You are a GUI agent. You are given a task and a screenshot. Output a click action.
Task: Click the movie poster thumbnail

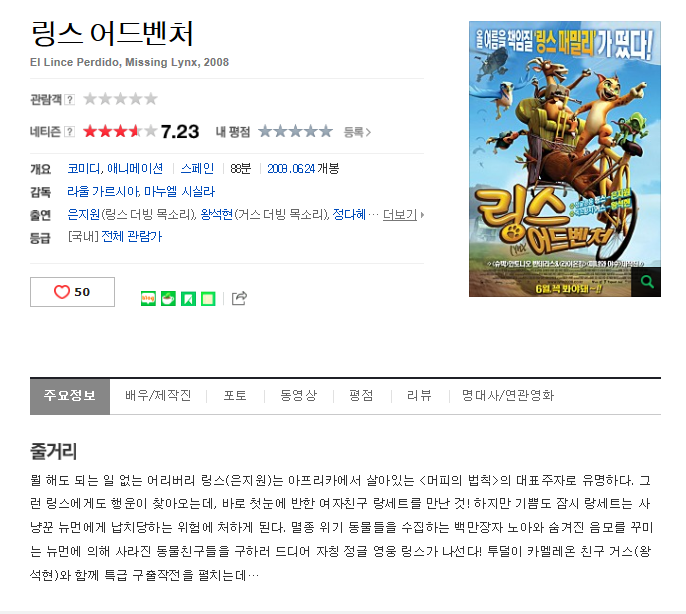(565, 159)
